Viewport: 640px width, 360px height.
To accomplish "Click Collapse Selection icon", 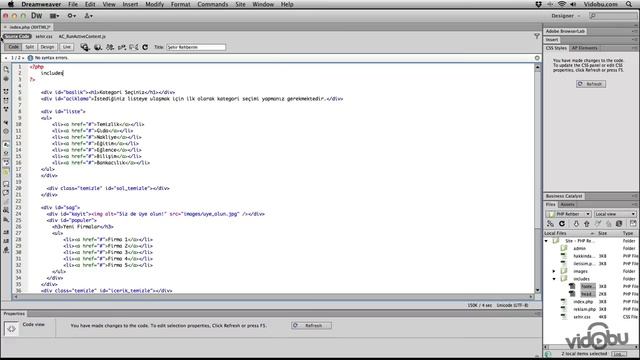I will pos(6,100).
